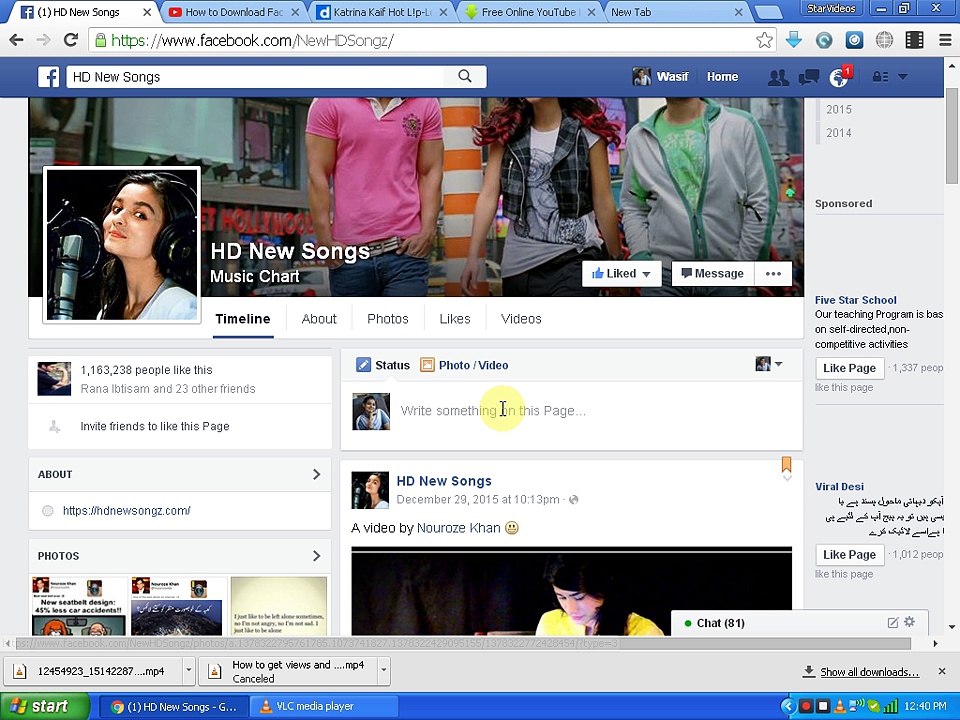Go back in browser history
This screenshot has width=960, height=720.
[17, 40]
